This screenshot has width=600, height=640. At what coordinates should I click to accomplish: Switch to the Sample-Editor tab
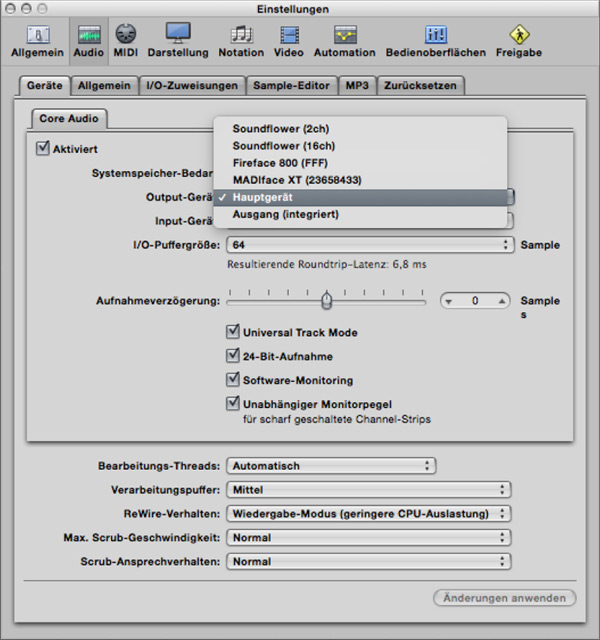[x=291, y=86]
